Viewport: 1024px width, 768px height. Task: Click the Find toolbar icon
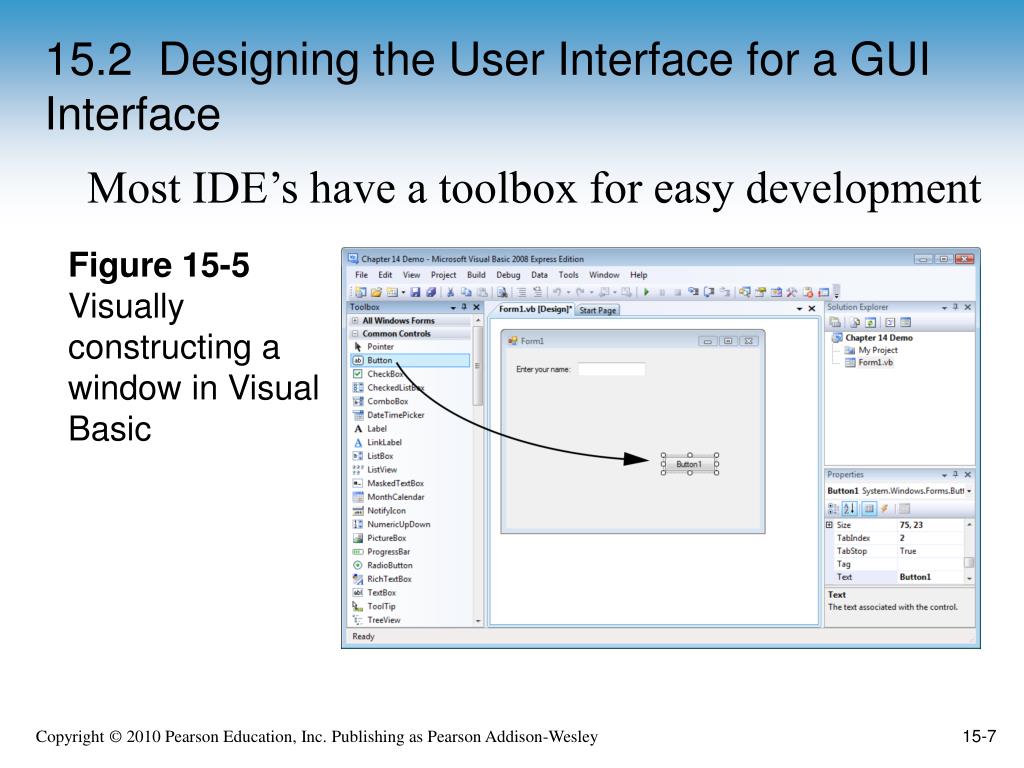(x=502, y=292)
